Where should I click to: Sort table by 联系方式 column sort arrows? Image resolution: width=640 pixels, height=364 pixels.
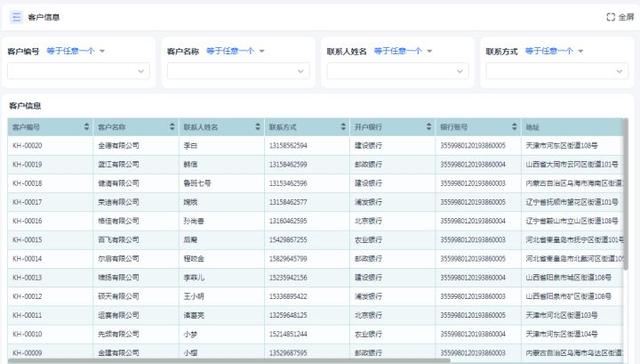coord(343,127)
